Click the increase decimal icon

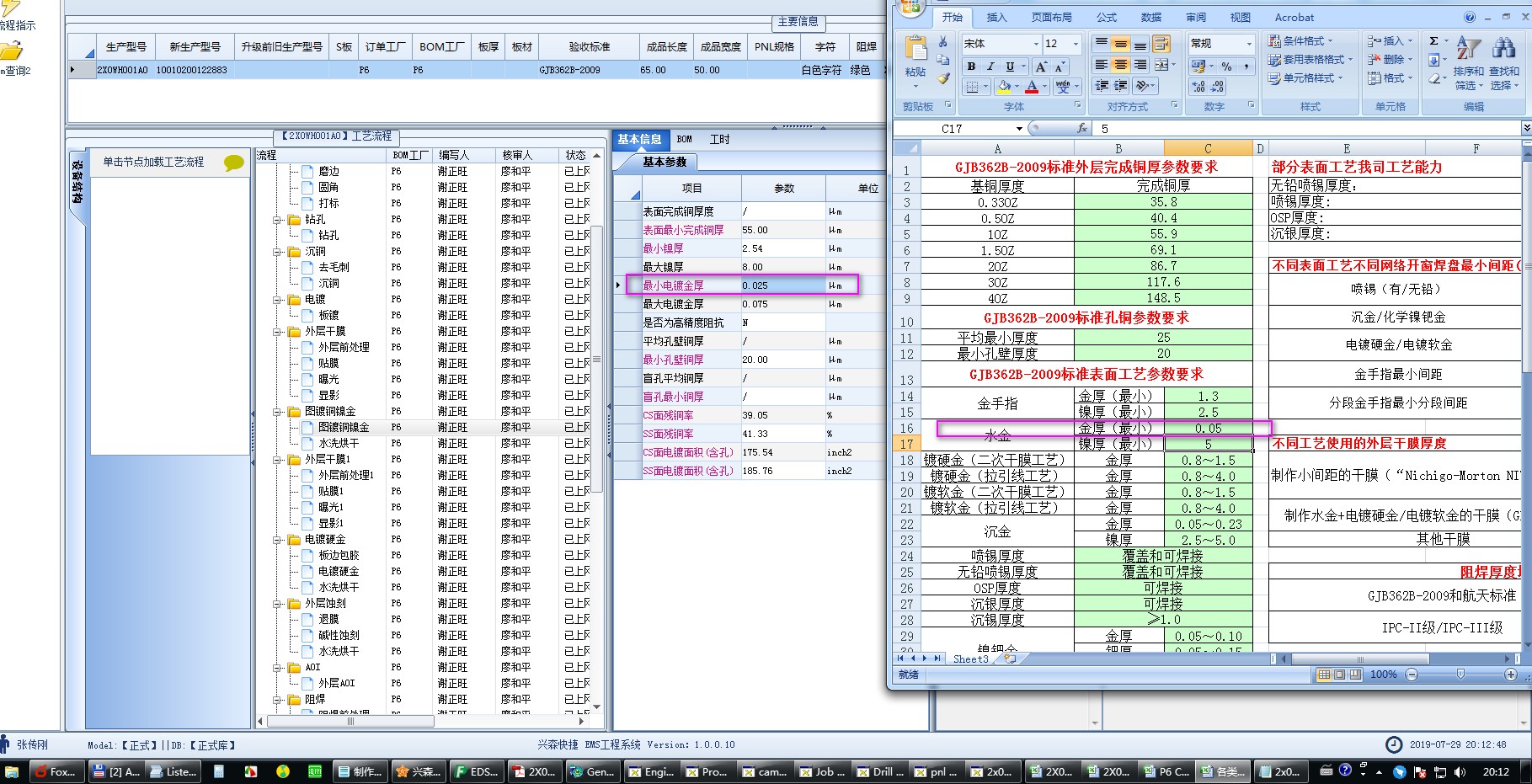click(1198, 87)
